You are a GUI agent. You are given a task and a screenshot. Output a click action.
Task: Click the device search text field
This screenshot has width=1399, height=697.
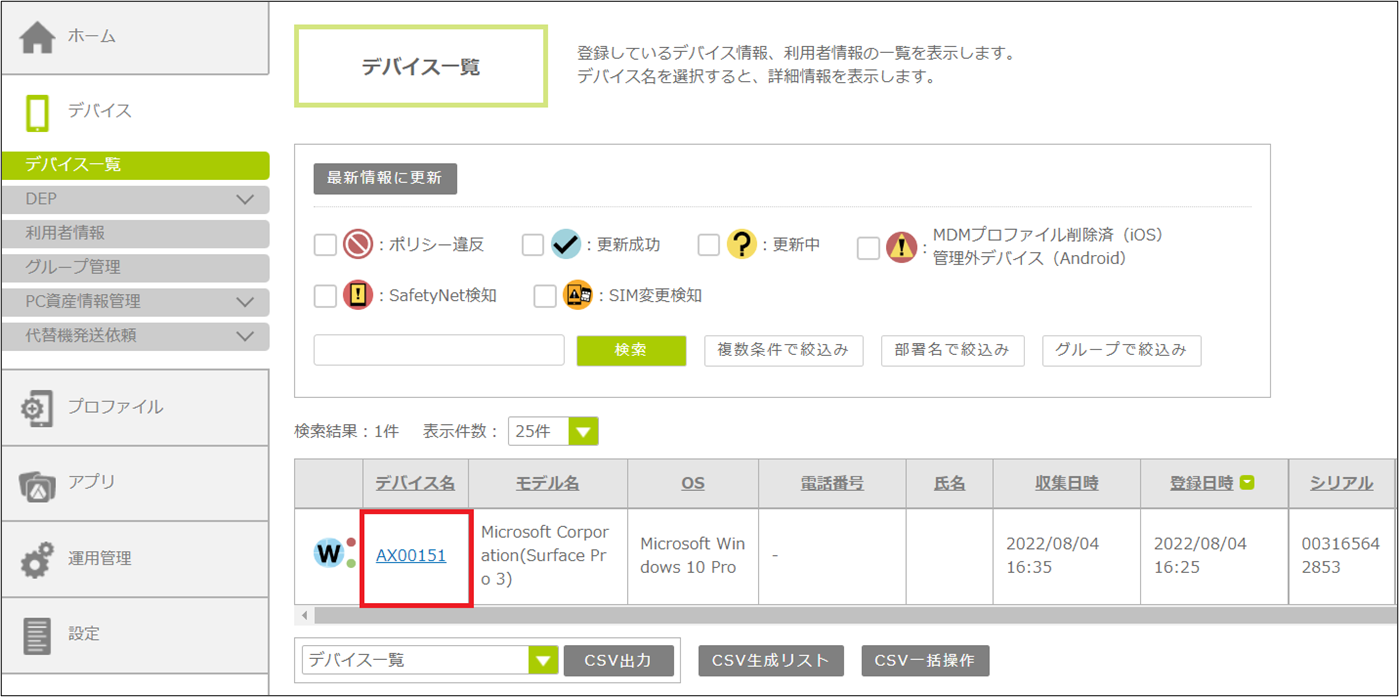tap(439, 350)
